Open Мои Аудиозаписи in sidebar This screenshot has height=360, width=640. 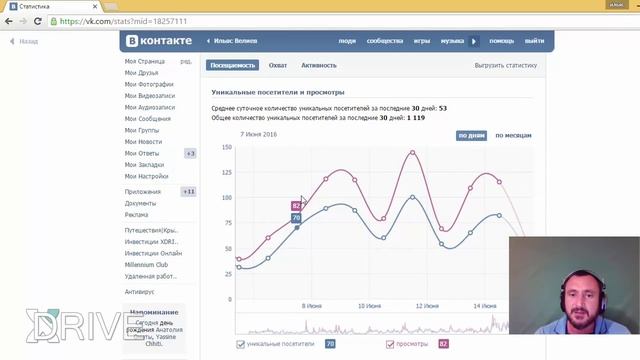tap(150, 107)
